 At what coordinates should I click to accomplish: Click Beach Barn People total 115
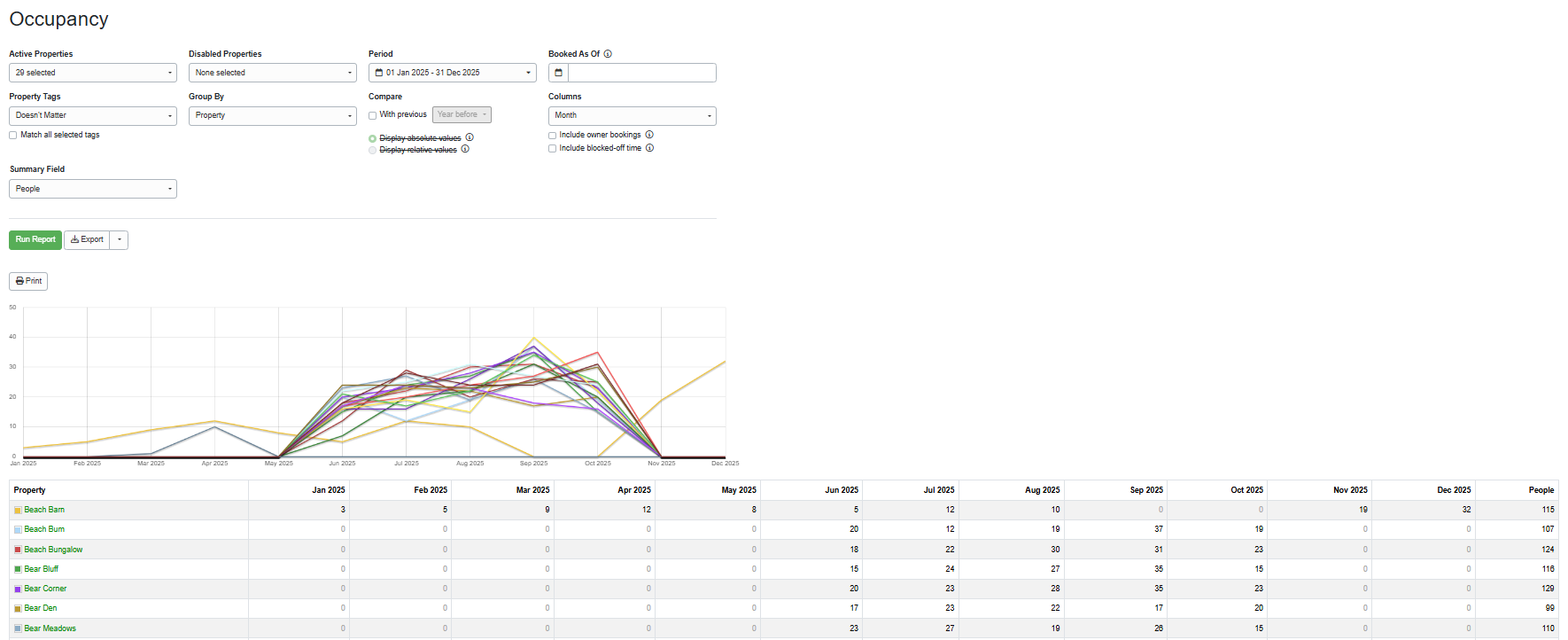pos(1548,510)
